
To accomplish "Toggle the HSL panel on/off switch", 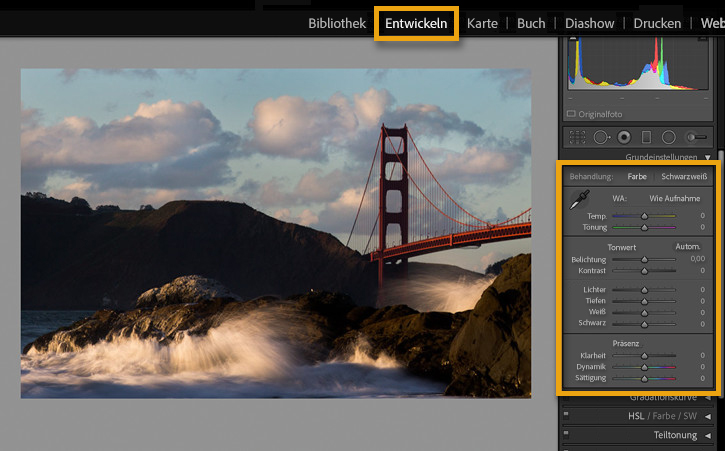I will [566, 414].
